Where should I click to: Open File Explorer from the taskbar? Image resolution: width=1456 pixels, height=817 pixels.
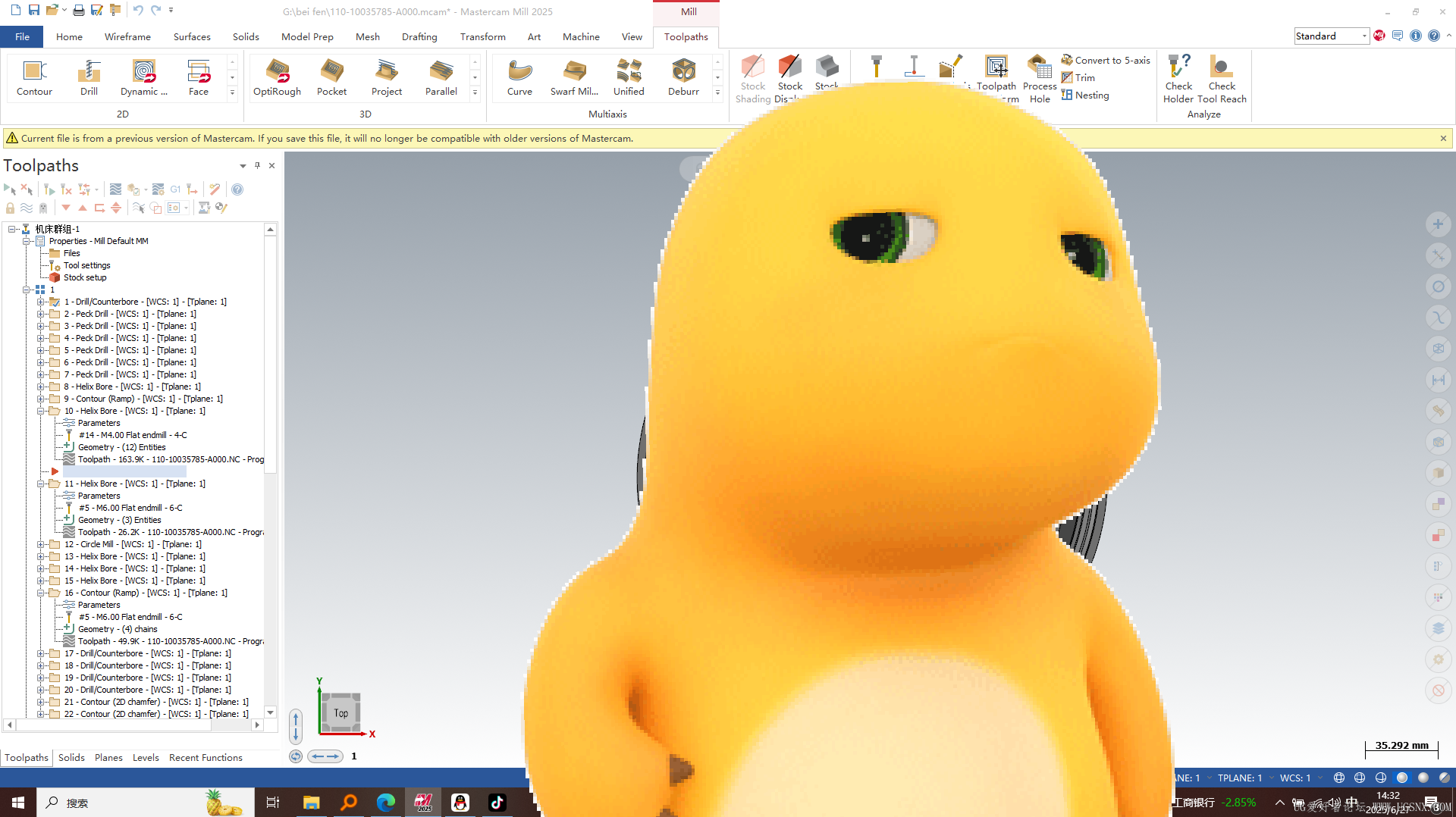pos(311,803)
